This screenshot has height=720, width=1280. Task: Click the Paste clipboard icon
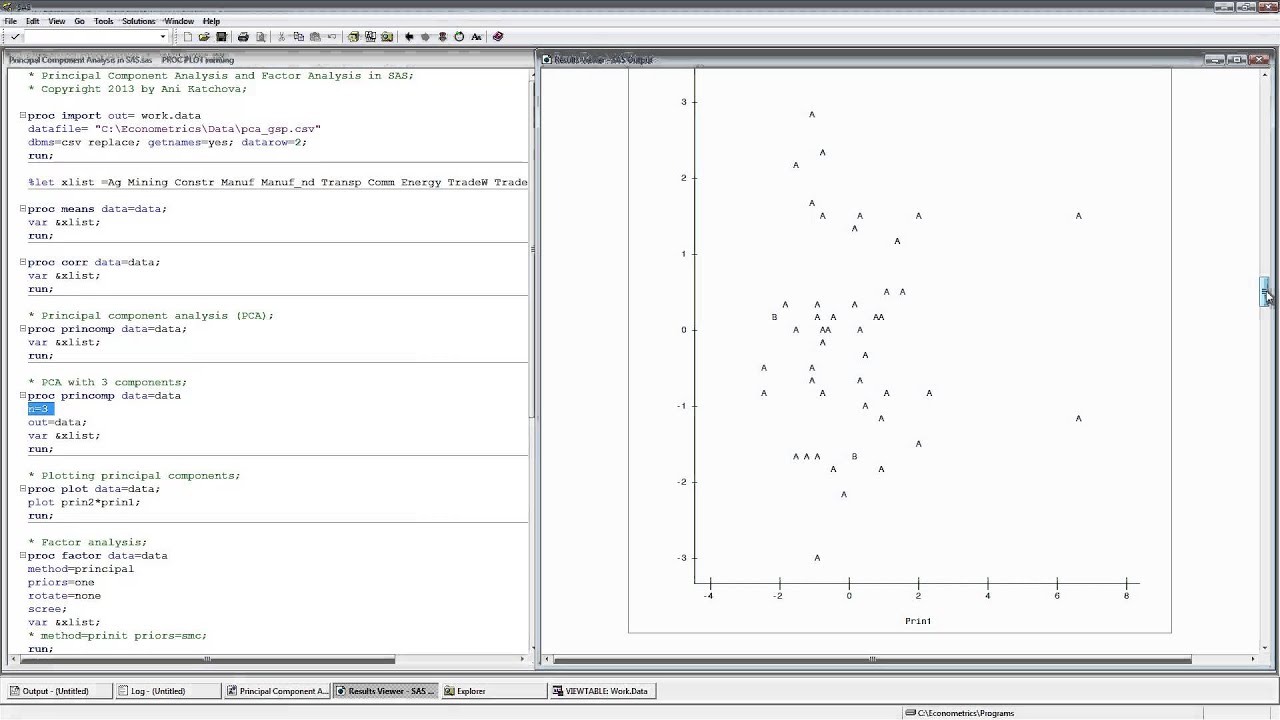point(315,37)
